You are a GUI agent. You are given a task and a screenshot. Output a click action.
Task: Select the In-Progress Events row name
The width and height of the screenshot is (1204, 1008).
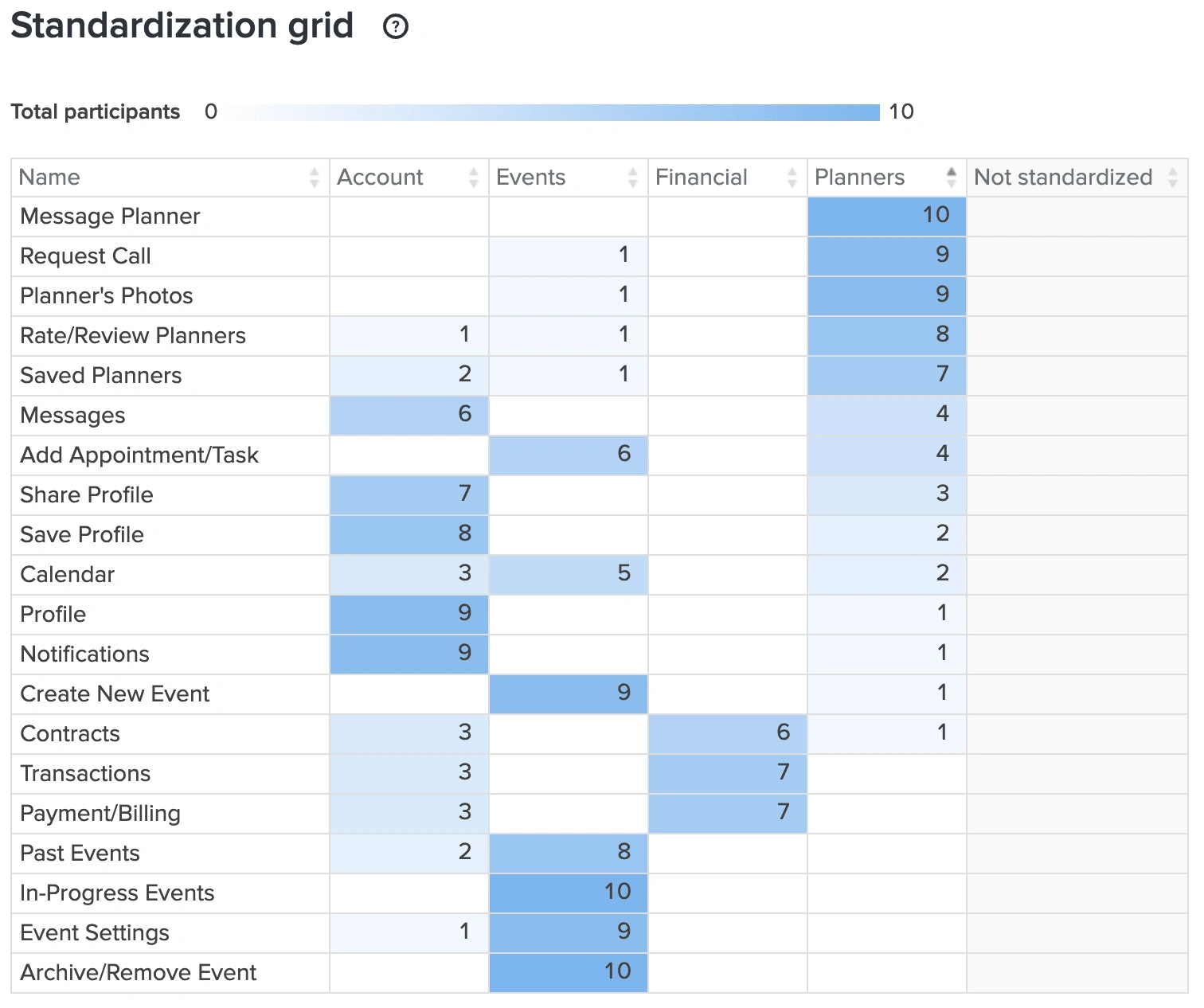[117, 893]
